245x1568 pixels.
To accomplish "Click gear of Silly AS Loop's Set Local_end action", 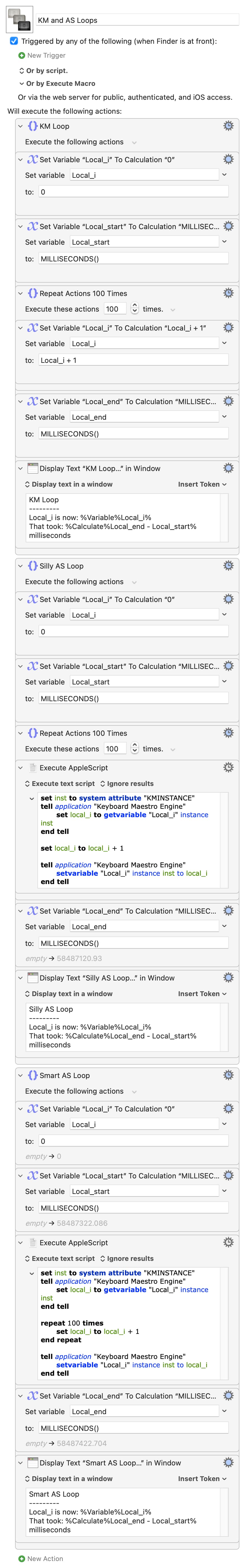I will click(x=228, y=911).
